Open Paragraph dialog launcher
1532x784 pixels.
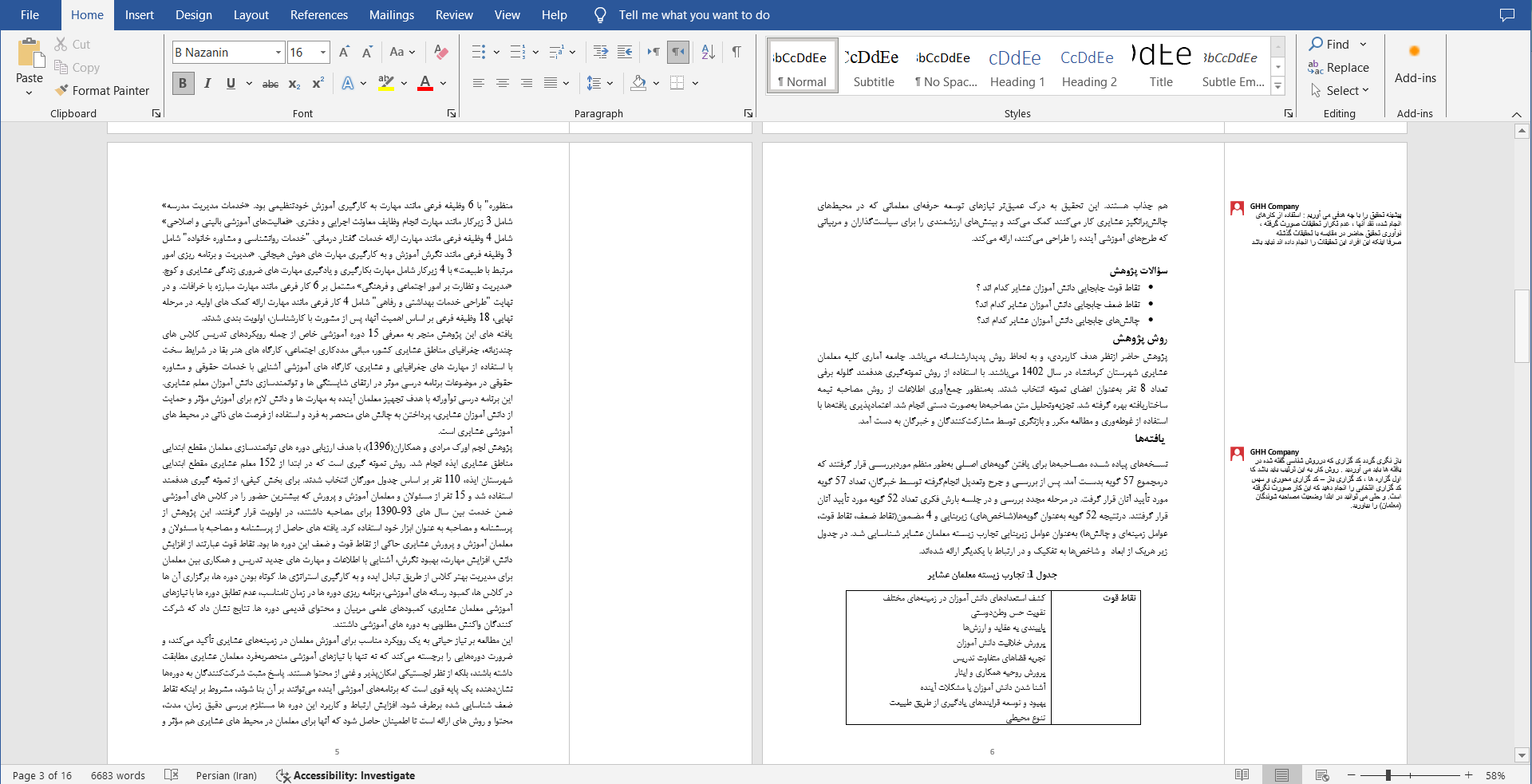tap(748, 114)
